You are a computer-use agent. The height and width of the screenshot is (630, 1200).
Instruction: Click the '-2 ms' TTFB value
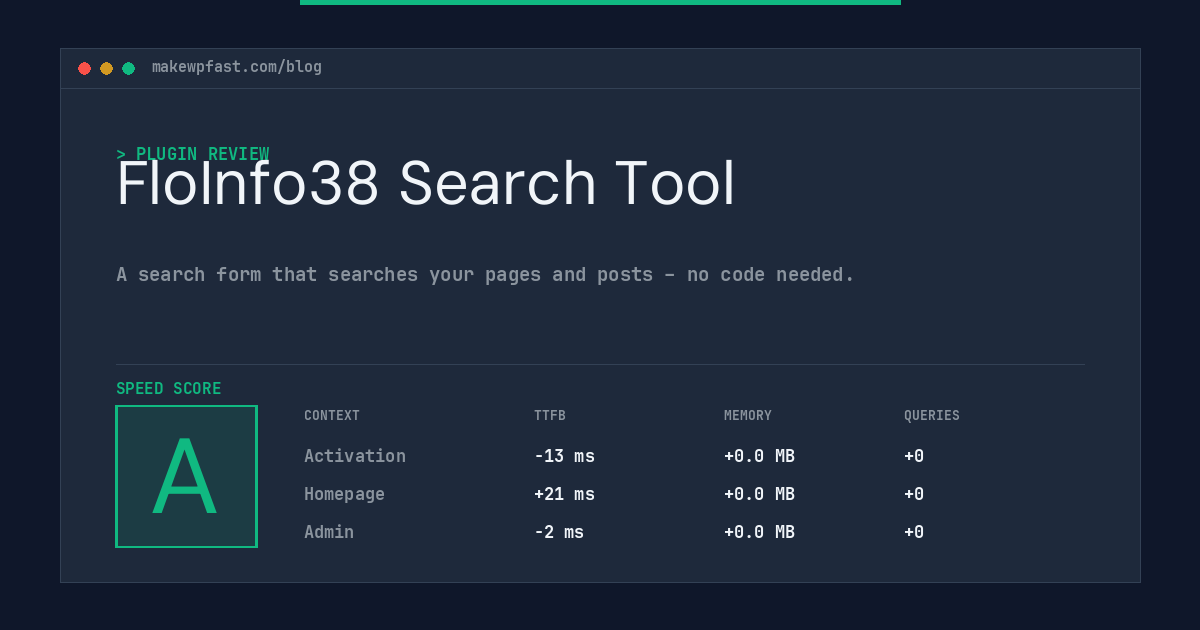pos(559,532)
